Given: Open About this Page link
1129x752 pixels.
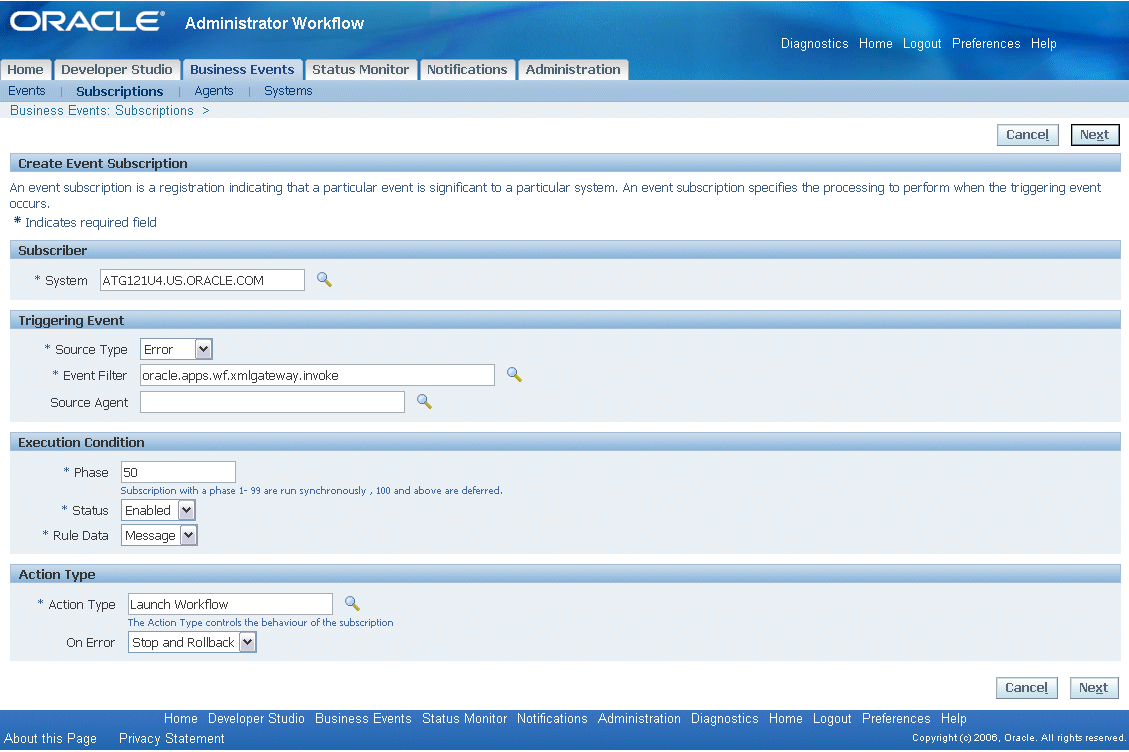Looking at the screenshot, I should pyautogui.click(x=50, y=738).
